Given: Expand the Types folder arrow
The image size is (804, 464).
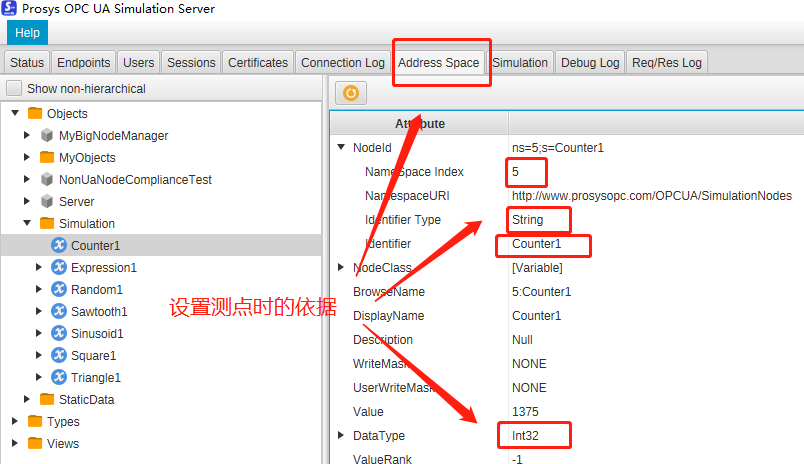Looking at the screenshot, I should pos(15,421).
